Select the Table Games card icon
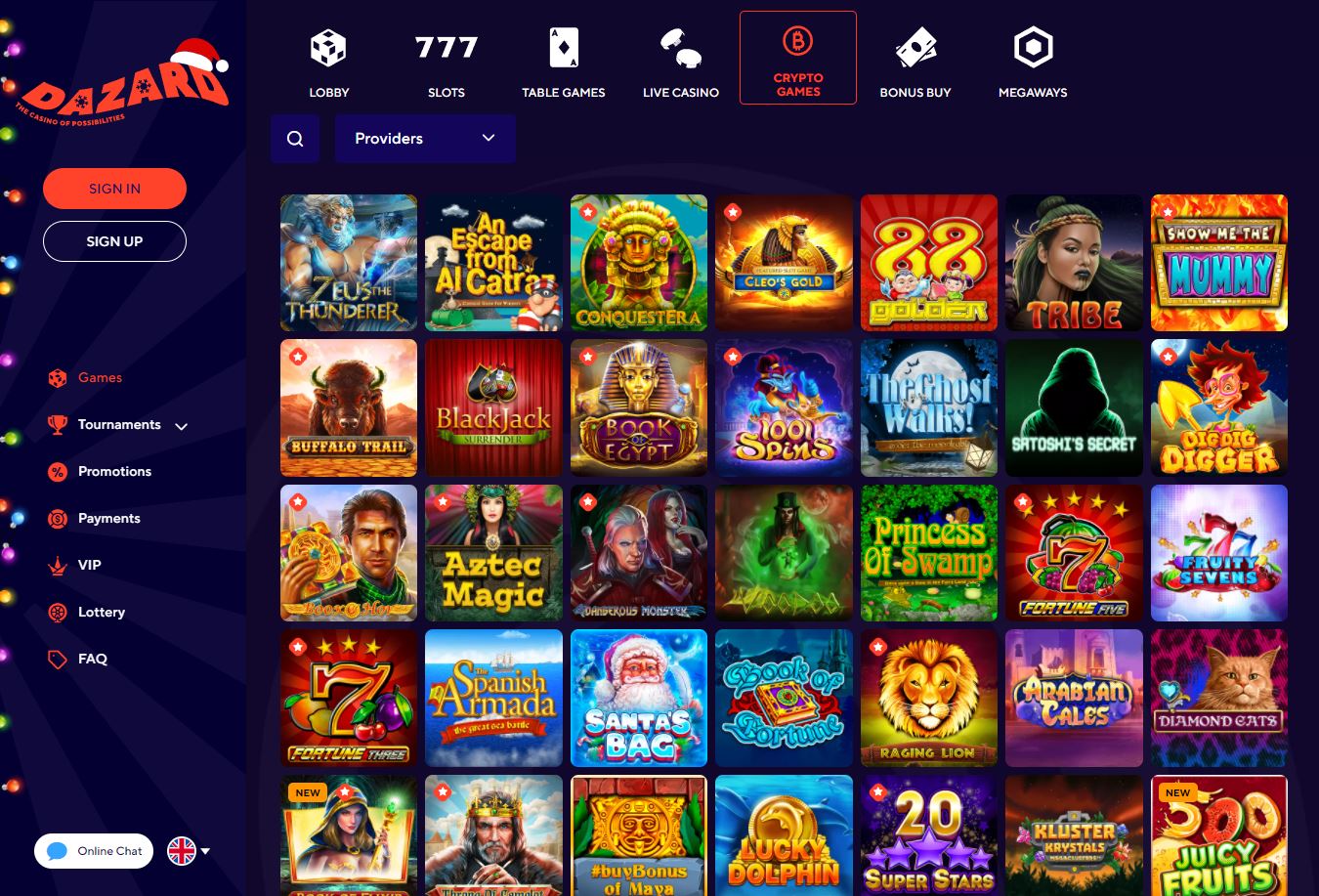 tap(564, 48)
